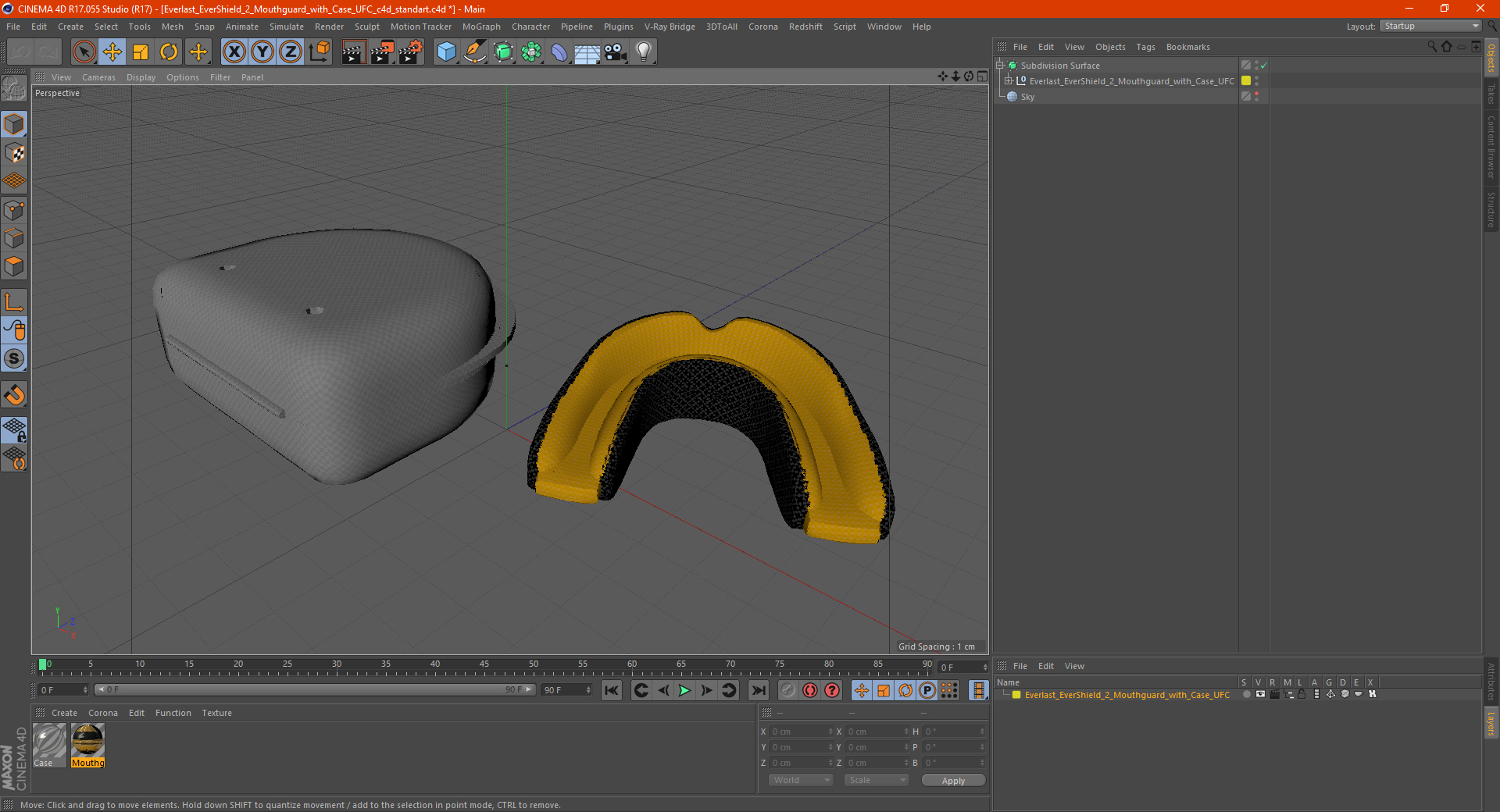Image resolution: width=1500 pixels, height=812 pixels.
Task: Select the Mouthguard material thumbnail
Action: coord(87,745)
